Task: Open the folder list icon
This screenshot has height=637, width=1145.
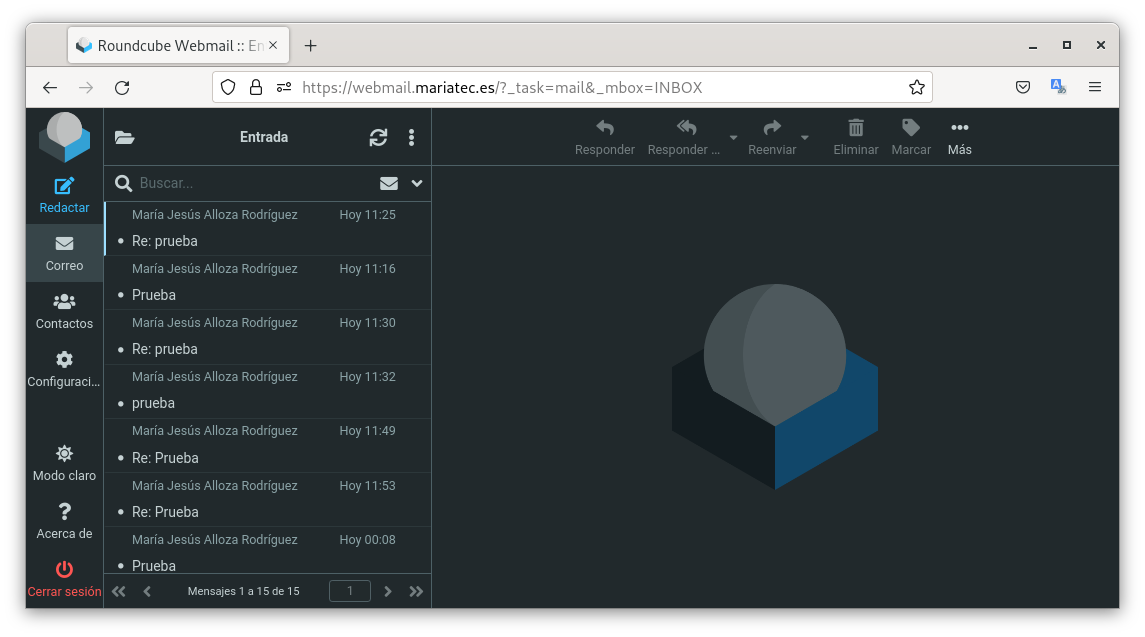Action: pos(124,138)
